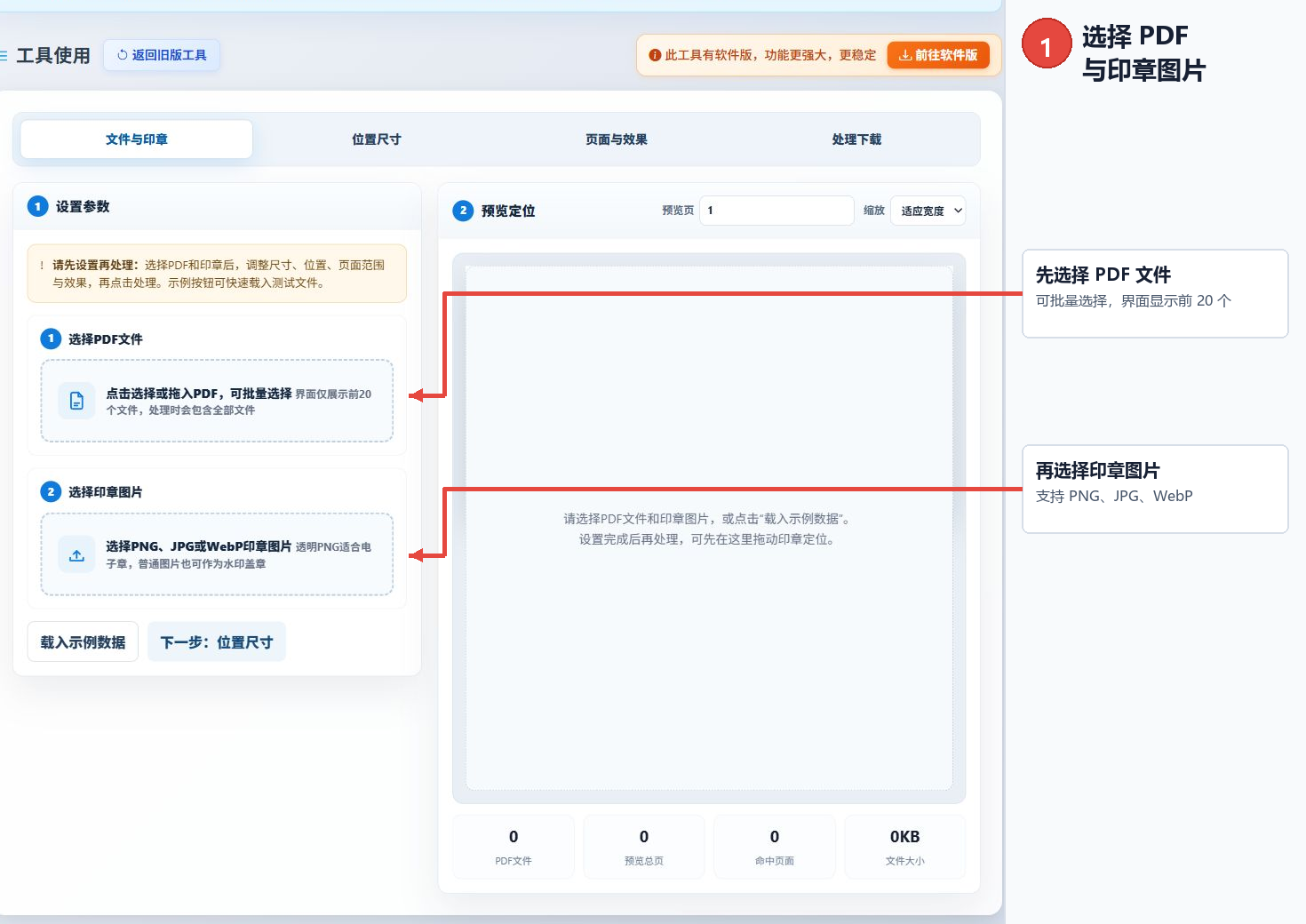Click the stamp image drop zone to choose image
The width and height of the screenshot is (1306, 924).
(217, 554)
